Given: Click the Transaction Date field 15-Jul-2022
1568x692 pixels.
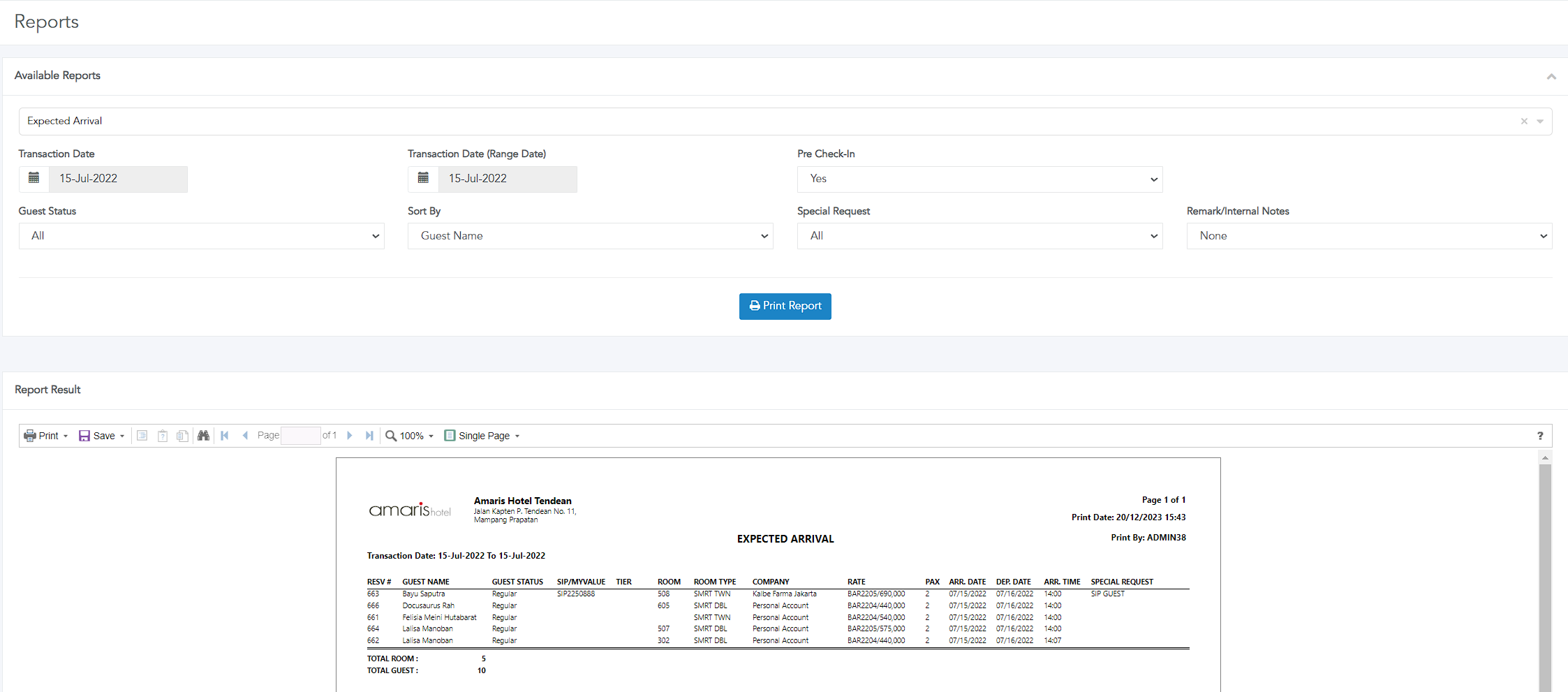Looking at the screenshot, I should (x=118, y=179).
